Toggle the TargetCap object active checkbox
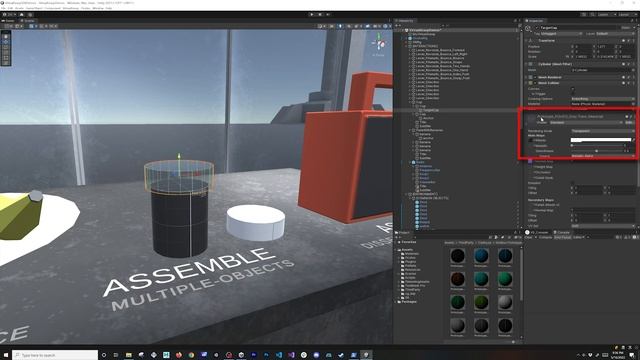This screenshot has width=640, height=360. pyautogui.click(x=537, y=28)
